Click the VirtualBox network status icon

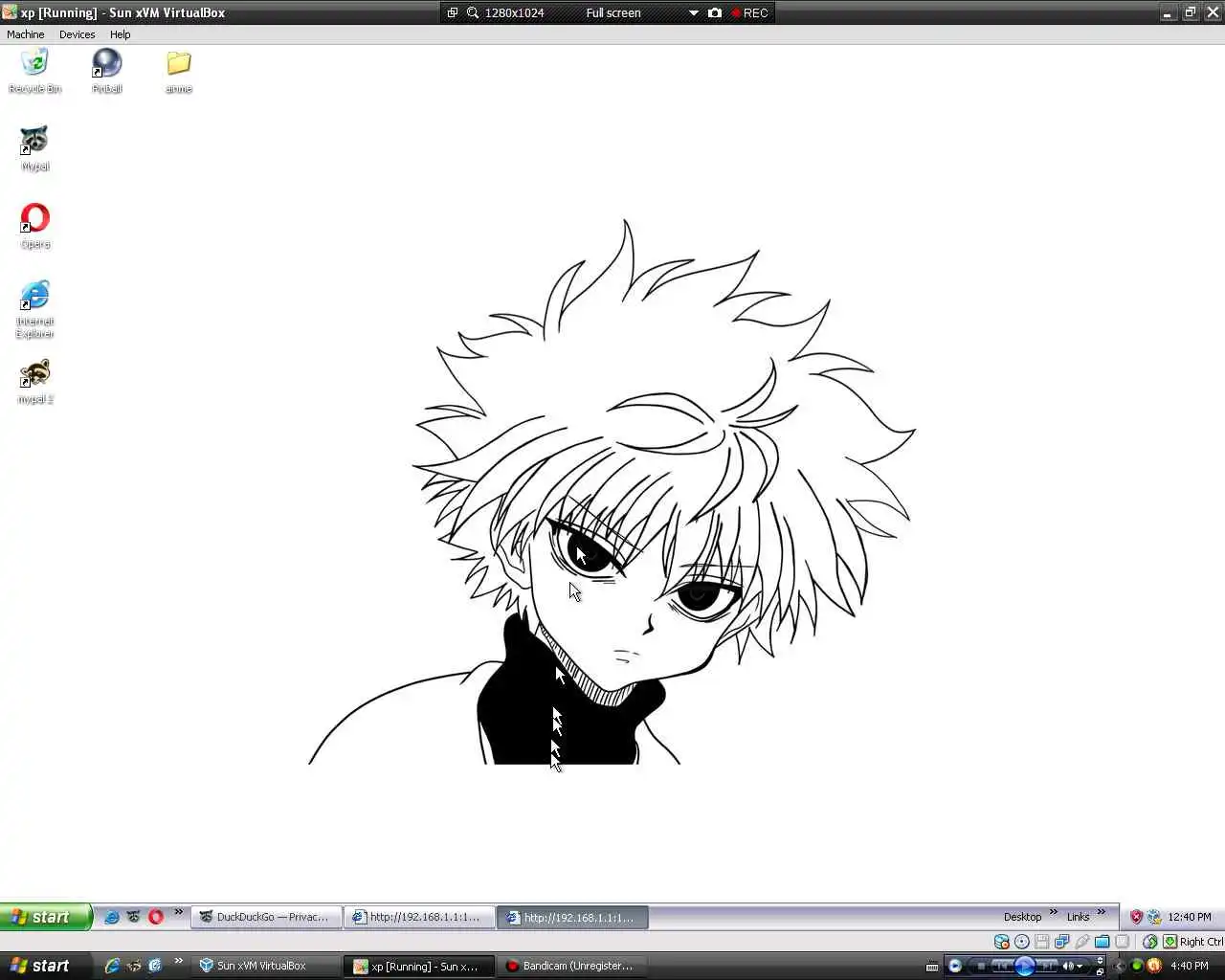pos(1061,942)
